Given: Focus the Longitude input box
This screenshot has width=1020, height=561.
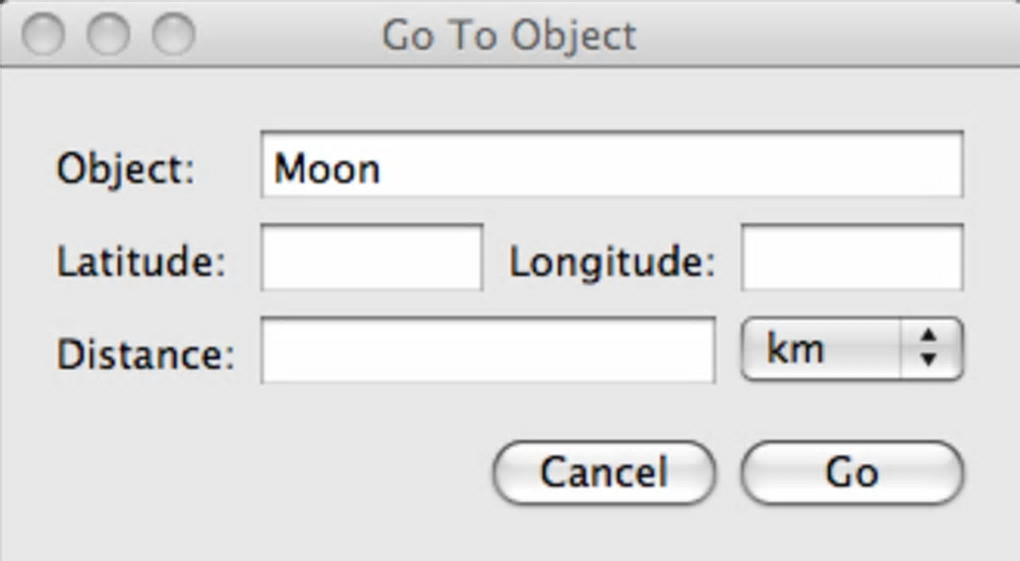Looking at the screenshot, I should 852,258.
